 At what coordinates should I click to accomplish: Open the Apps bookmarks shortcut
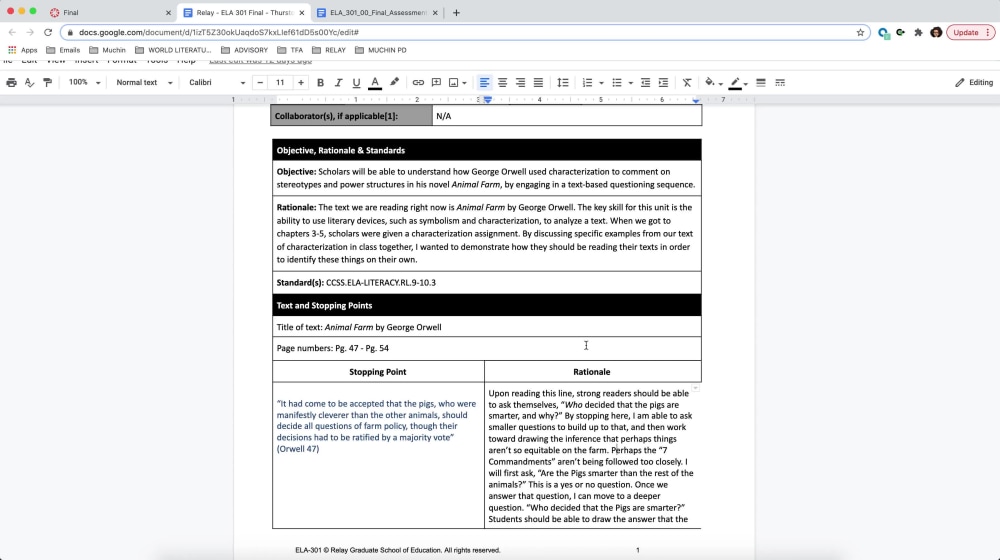22,50
